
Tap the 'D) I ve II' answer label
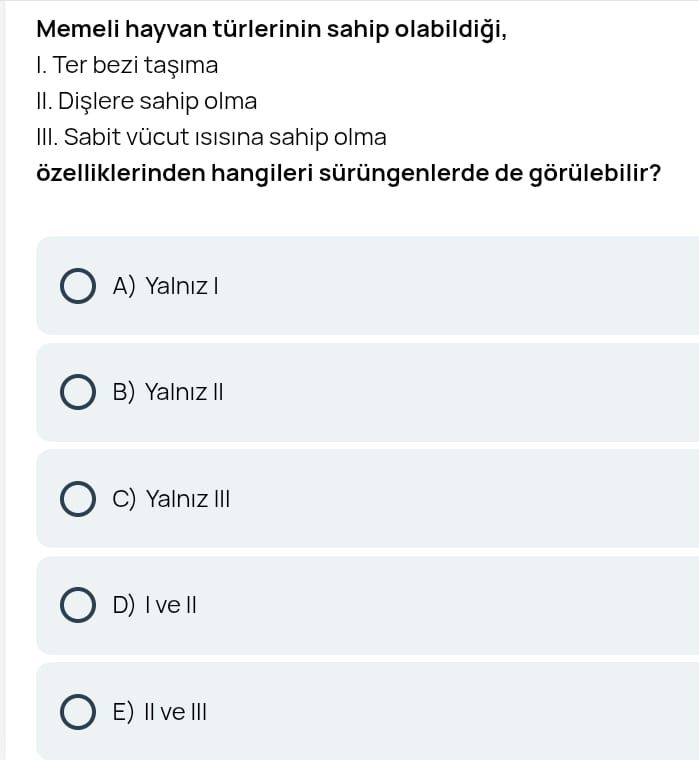pyautogui.click(x=155, y=605)
